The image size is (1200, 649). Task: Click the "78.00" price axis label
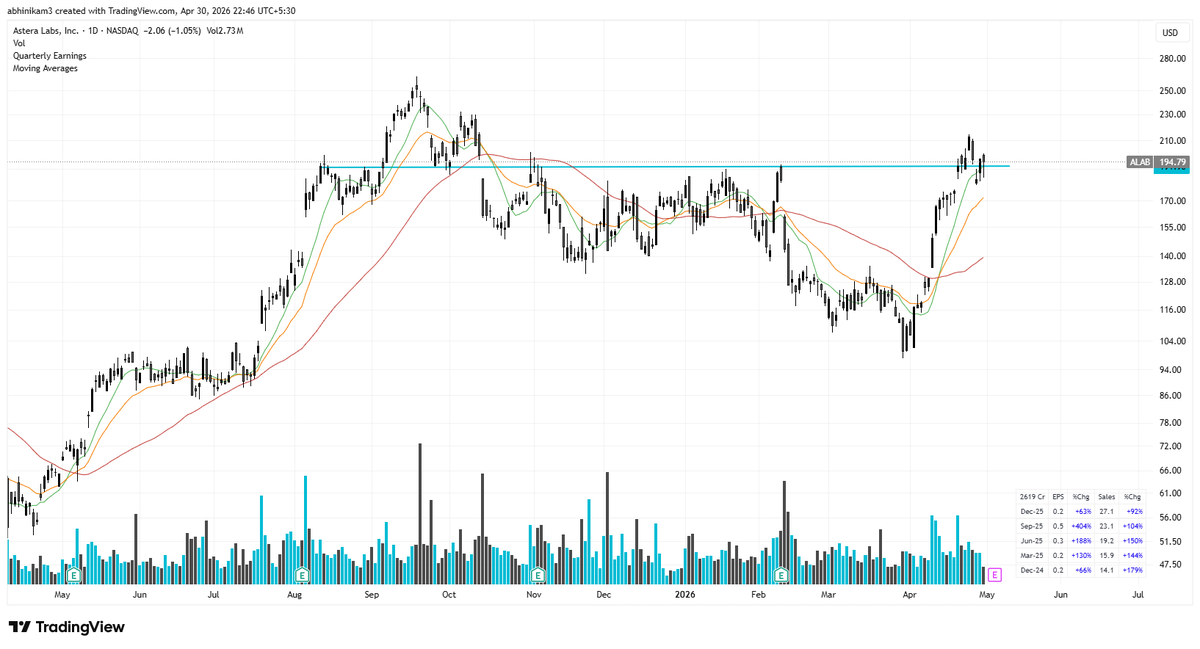1172,422
